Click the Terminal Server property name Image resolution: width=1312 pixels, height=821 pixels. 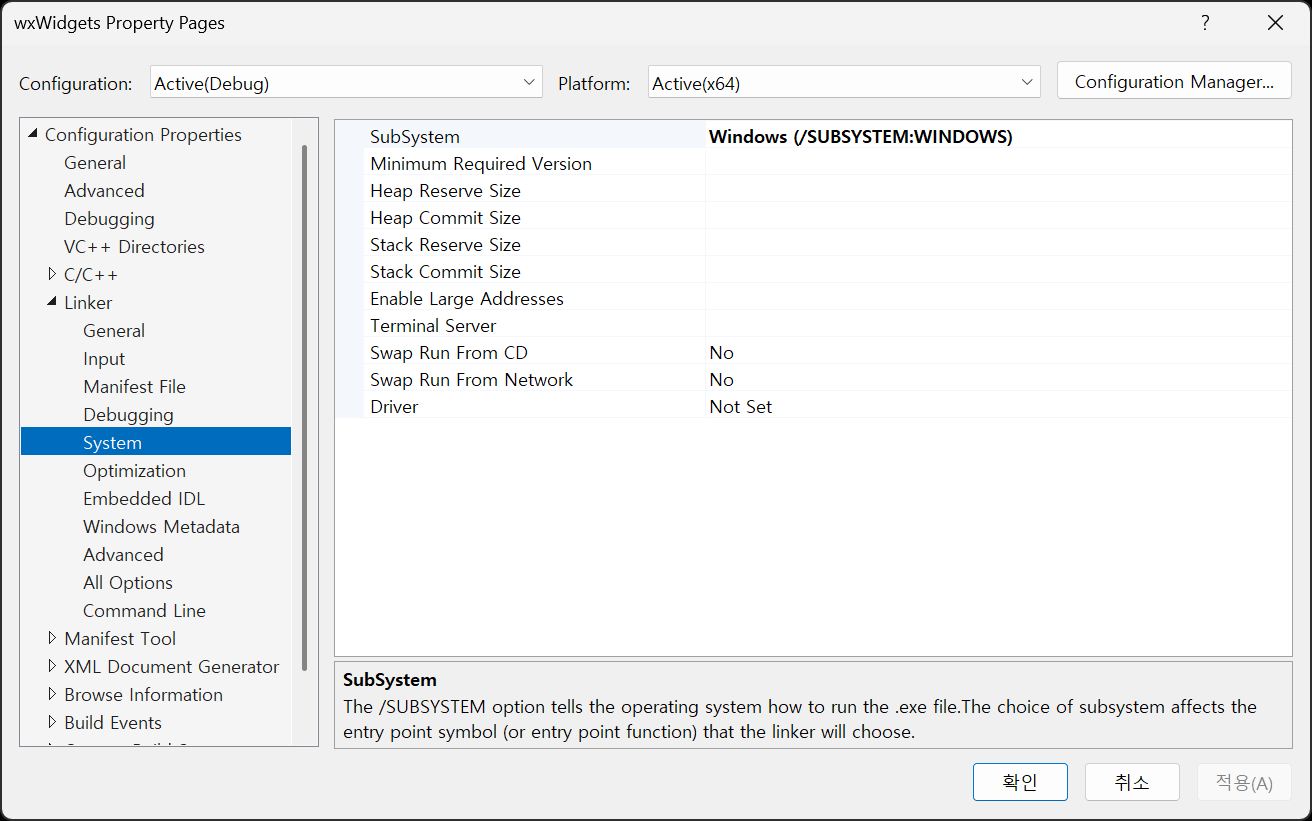pos(433,326)
